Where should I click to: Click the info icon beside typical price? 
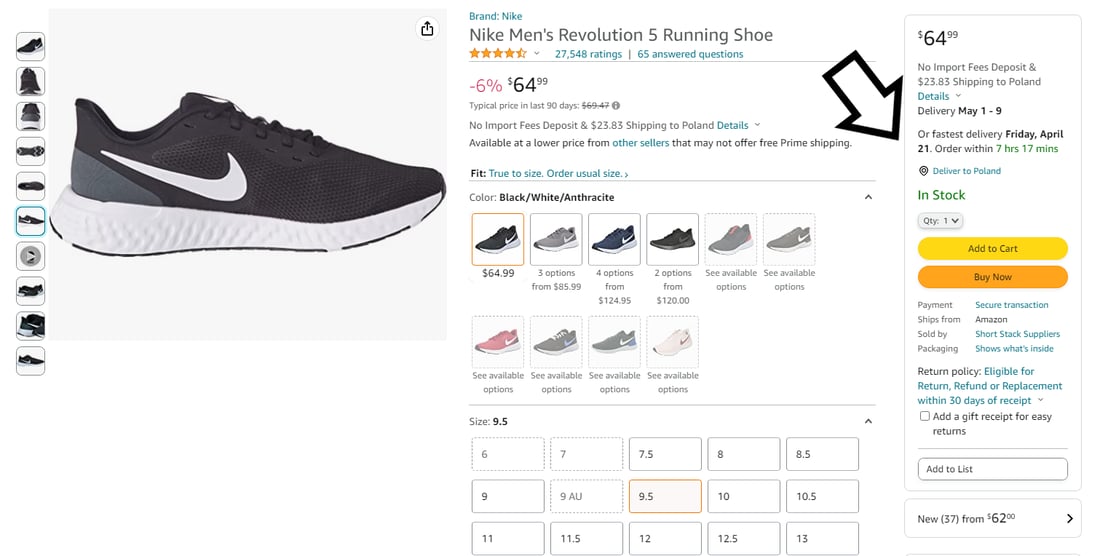(x=616, y=106)
